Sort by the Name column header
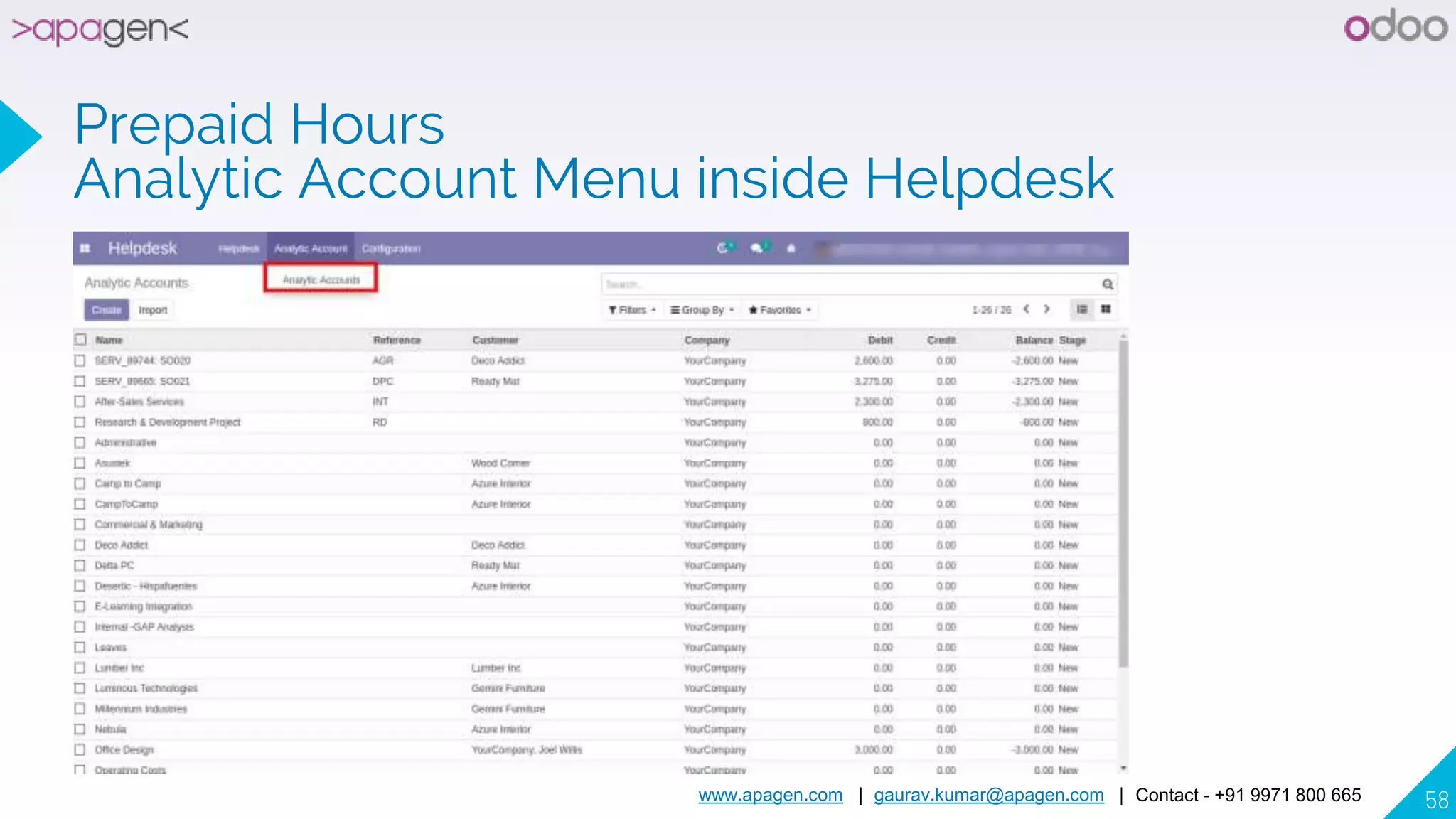 point(109,341)
